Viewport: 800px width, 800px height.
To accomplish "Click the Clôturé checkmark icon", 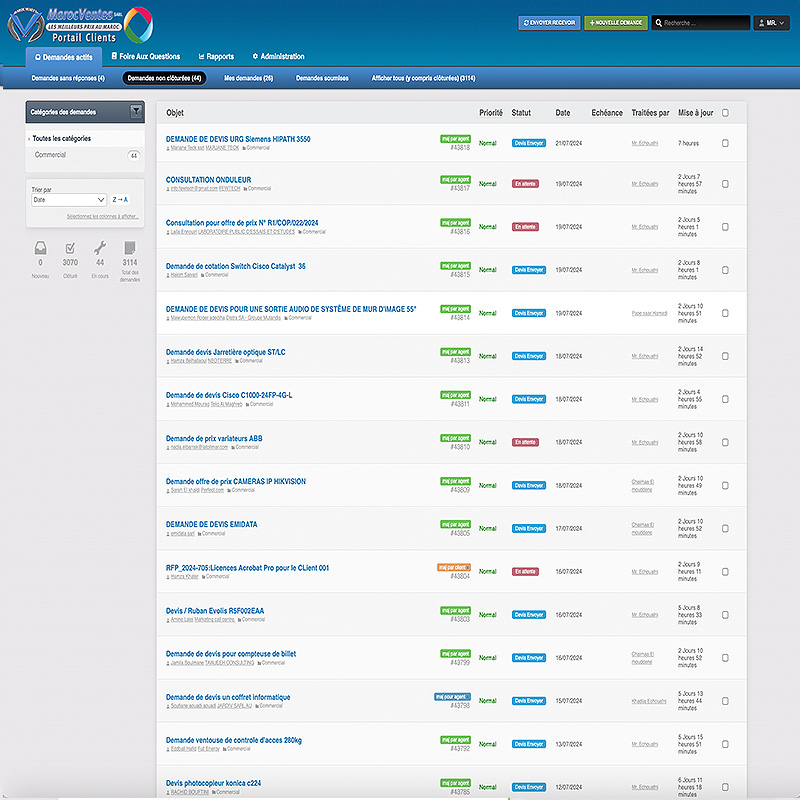I will click(x=70, y=250).
